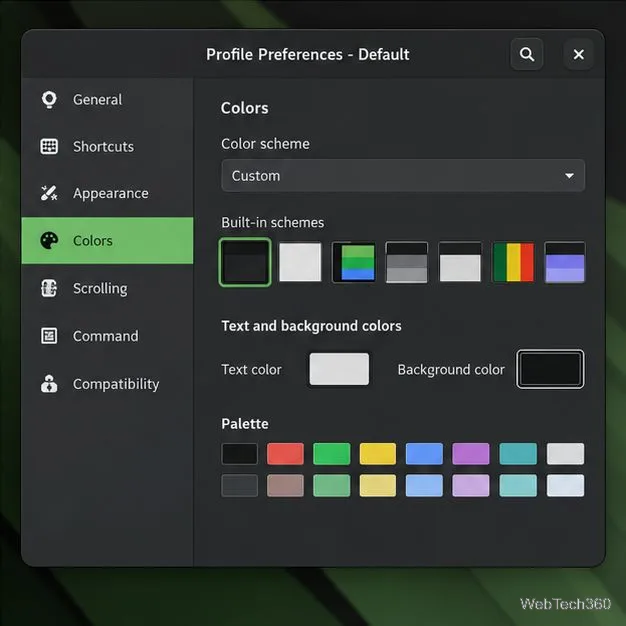Click the brownish-pink palette swatch

tap(285, 485)
